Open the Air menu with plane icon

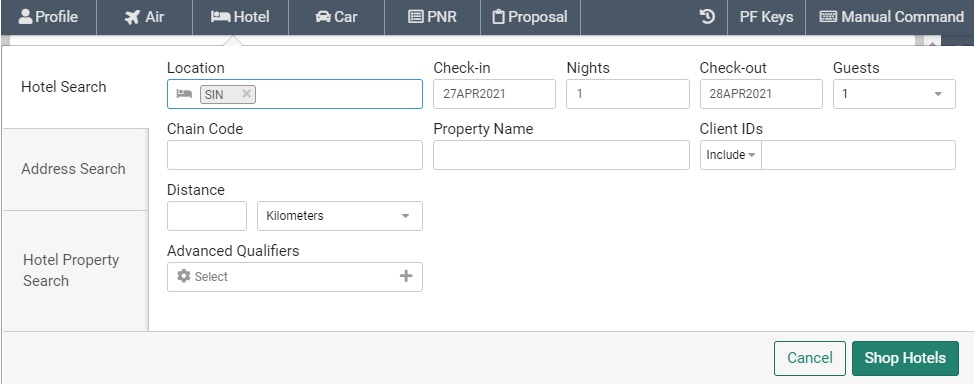(x=144, y=17)
